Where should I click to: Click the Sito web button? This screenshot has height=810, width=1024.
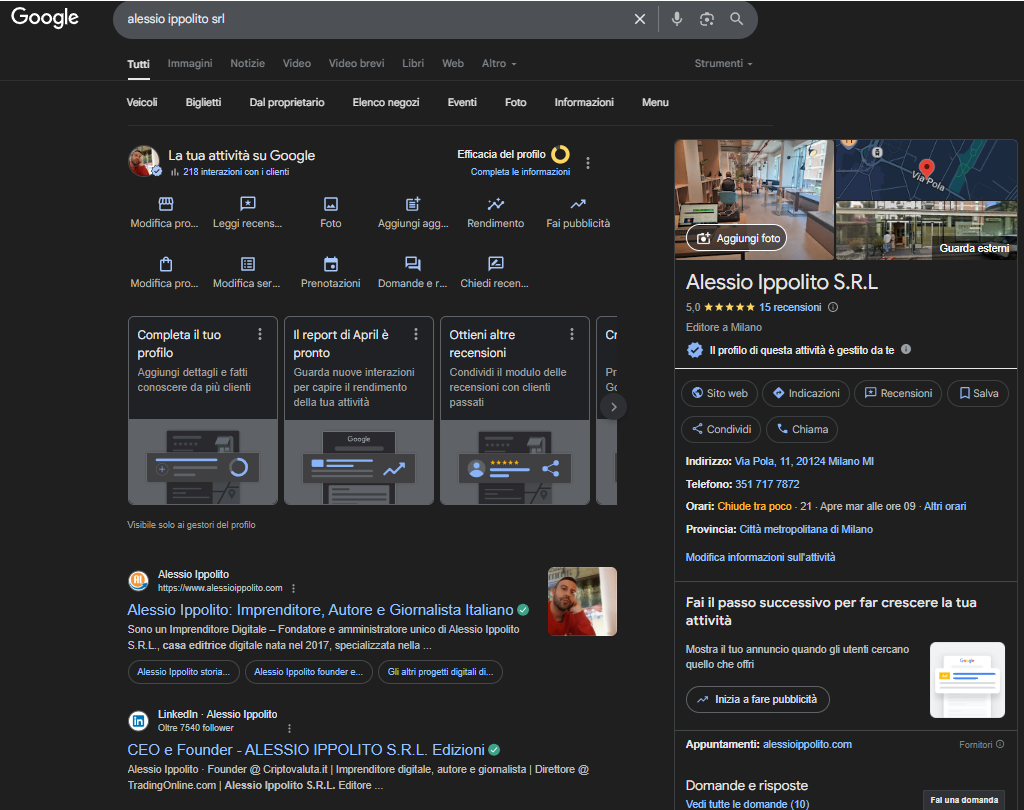pos(719,393)
